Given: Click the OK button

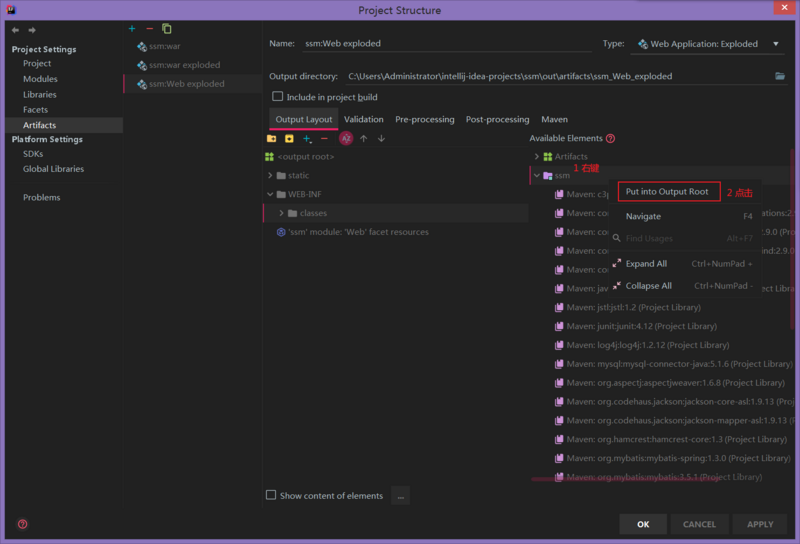Looking at the screenshot, I should (x=643, y=524).
